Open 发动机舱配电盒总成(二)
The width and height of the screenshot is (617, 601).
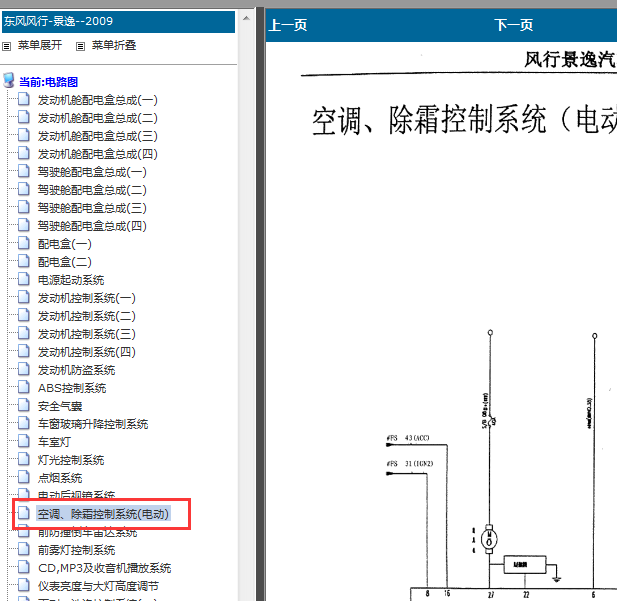point(98,118)
